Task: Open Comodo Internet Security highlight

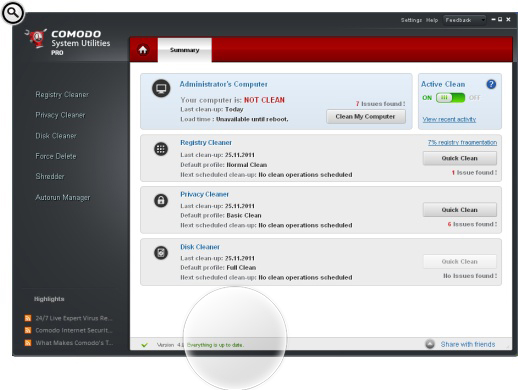Action: pos(74,330)
